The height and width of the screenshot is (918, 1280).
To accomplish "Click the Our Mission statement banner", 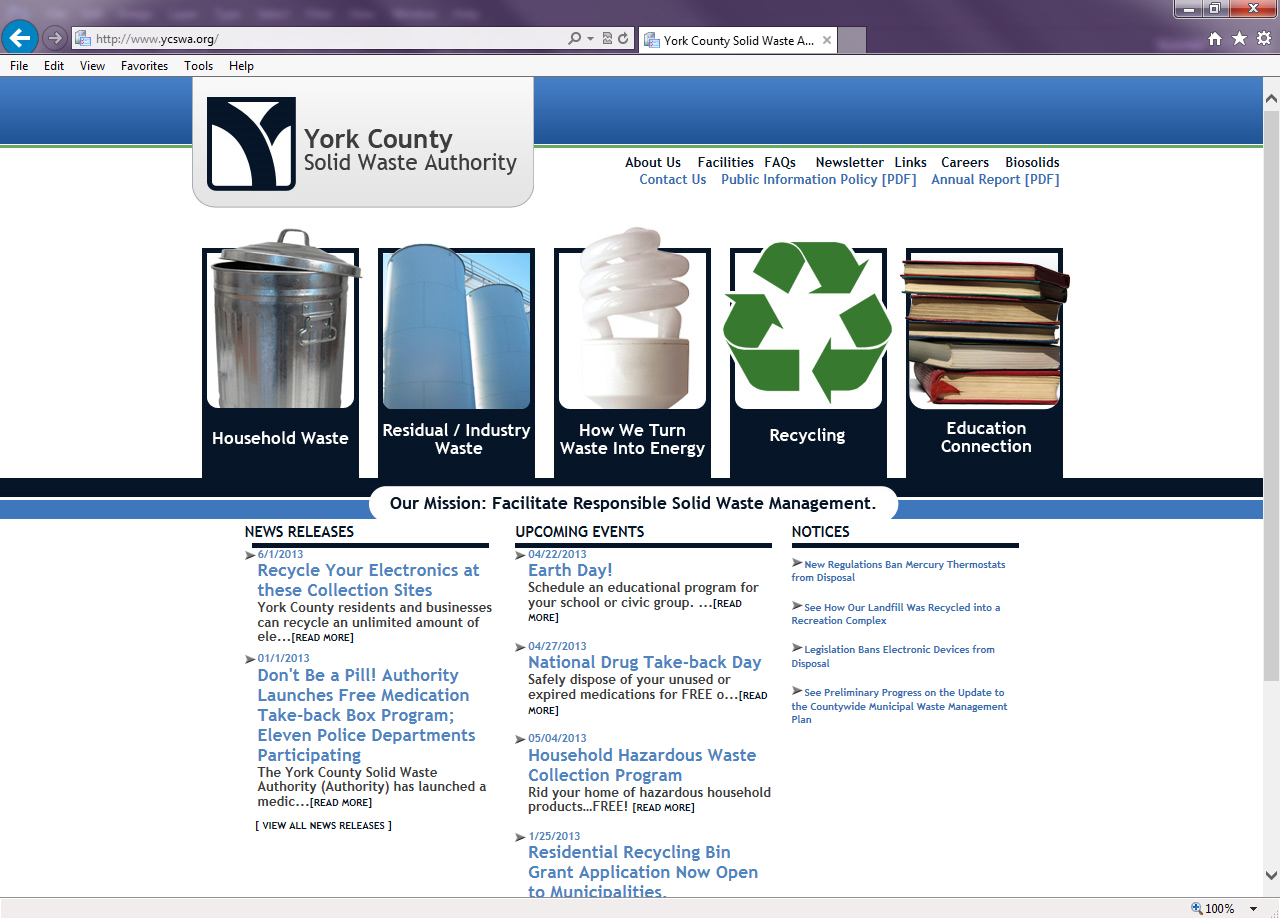I will (x=633, y=504).
